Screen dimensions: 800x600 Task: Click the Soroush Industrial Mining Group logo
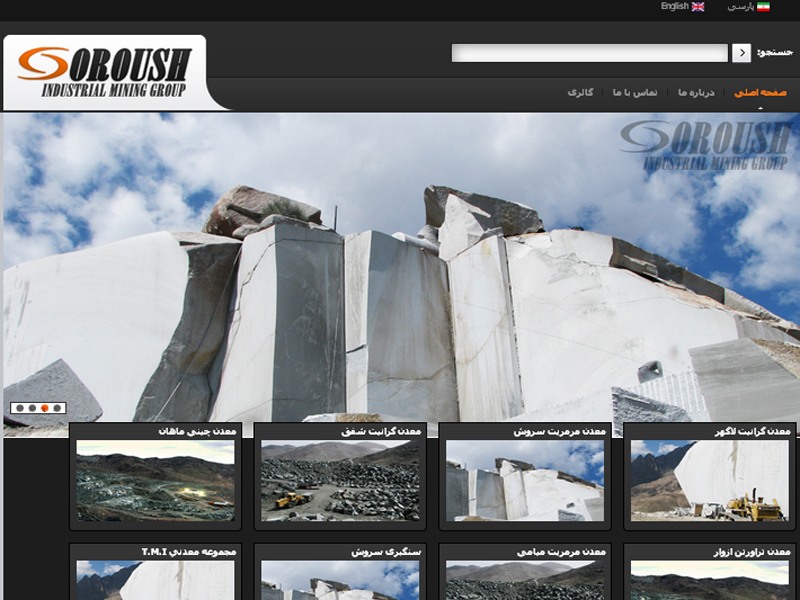(x=105, y=67)
